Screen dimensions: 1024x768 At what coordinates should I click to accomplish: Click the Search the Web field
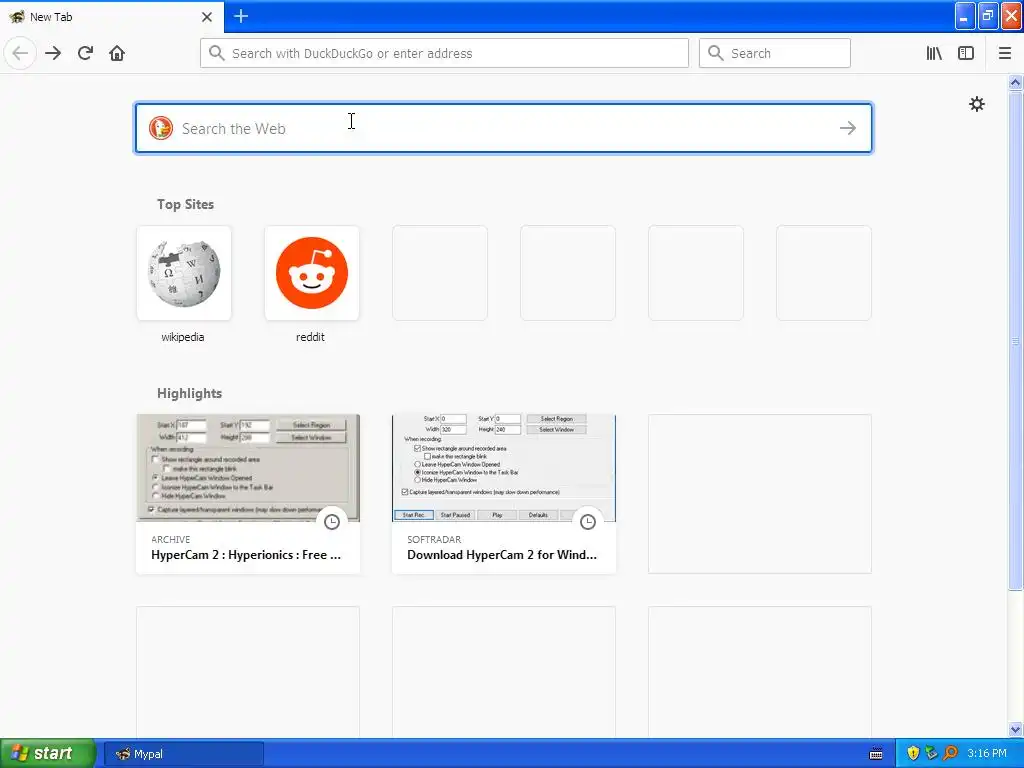tap(503, 128)
